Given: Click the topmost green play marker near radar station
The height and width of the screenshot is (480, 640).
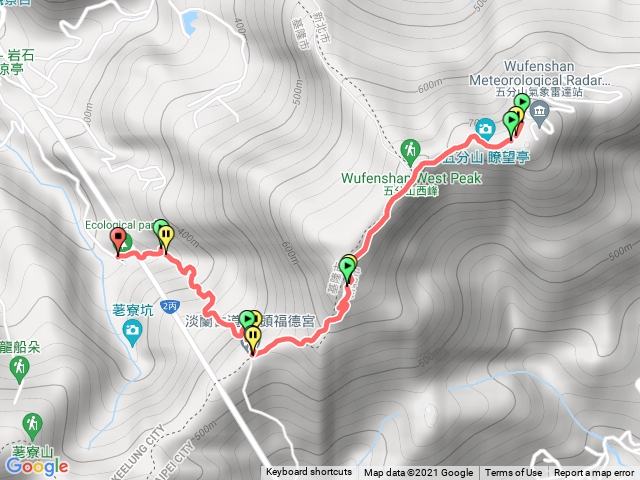Looking at the screenshot, I should 522,101.
